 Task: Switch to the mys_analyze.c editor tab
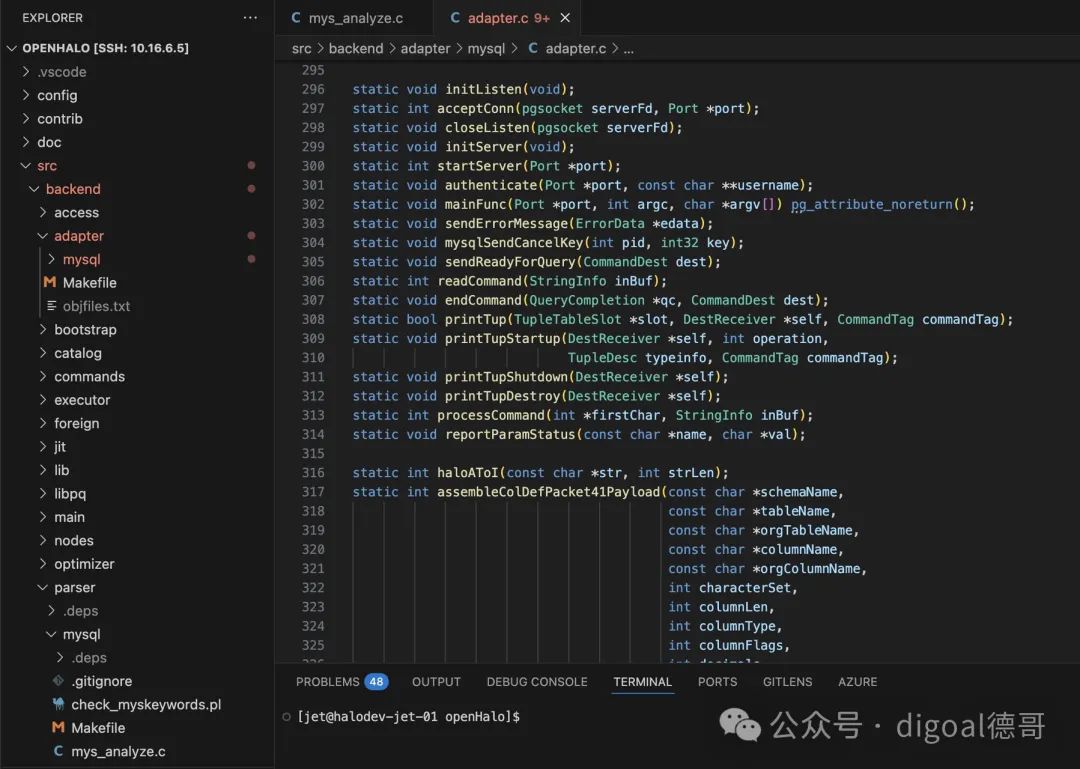354,18
